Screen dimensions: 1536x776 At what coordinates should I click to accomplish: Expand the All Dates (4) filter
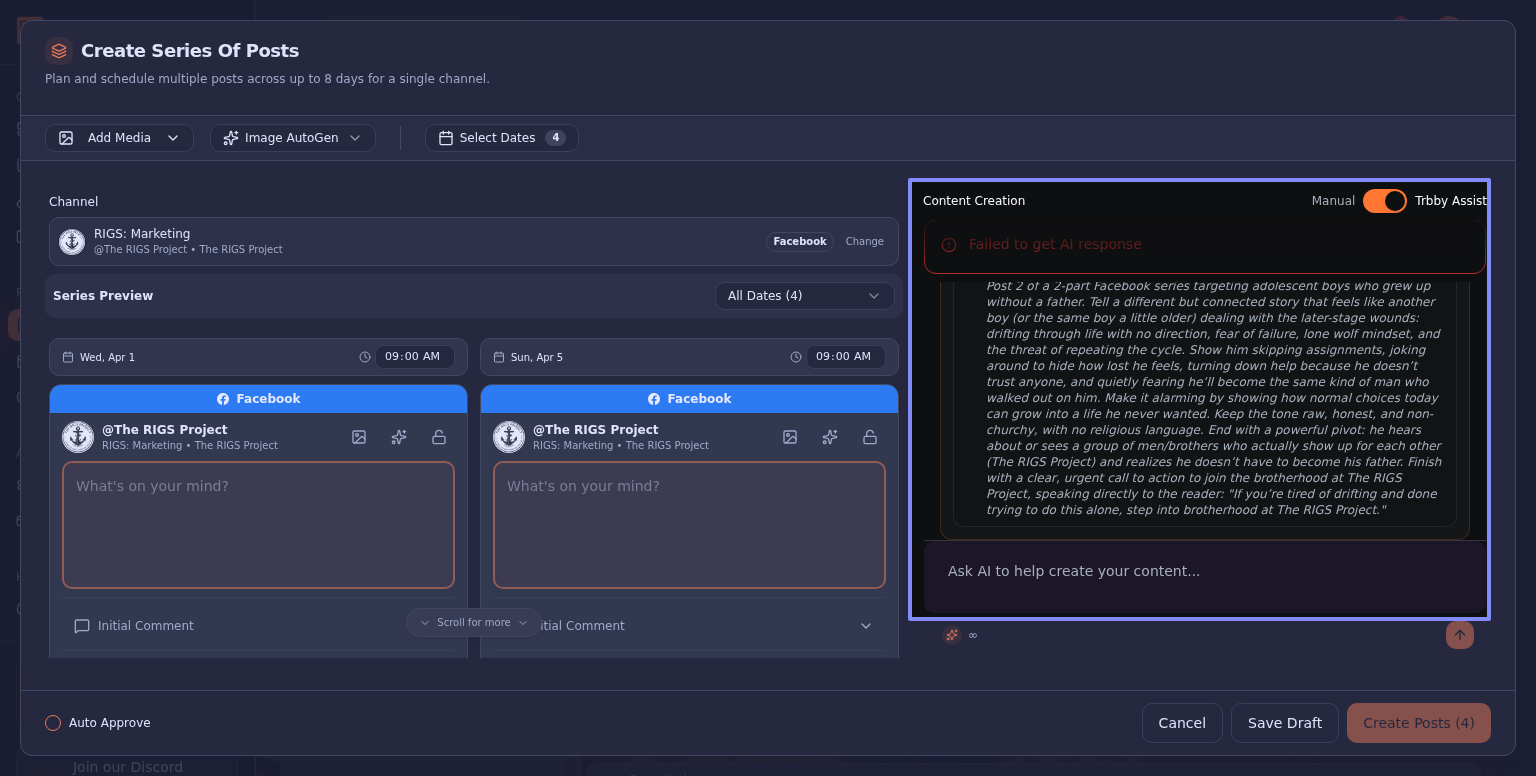coord(804,296)
